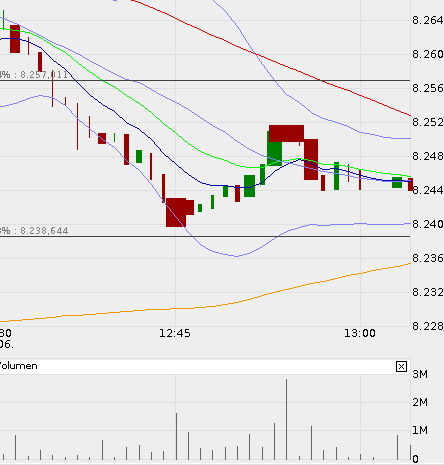This screenshot has height=465, width=444.
Task: Select the volume bar at 12:45
Action: (x=177, y=436)
